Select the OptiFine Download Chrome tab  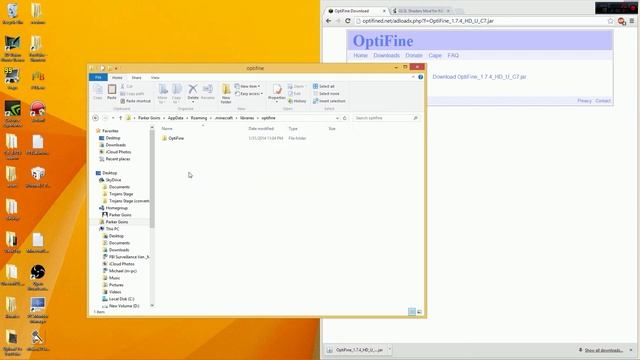pyautogui.click(x=355, y=11)
